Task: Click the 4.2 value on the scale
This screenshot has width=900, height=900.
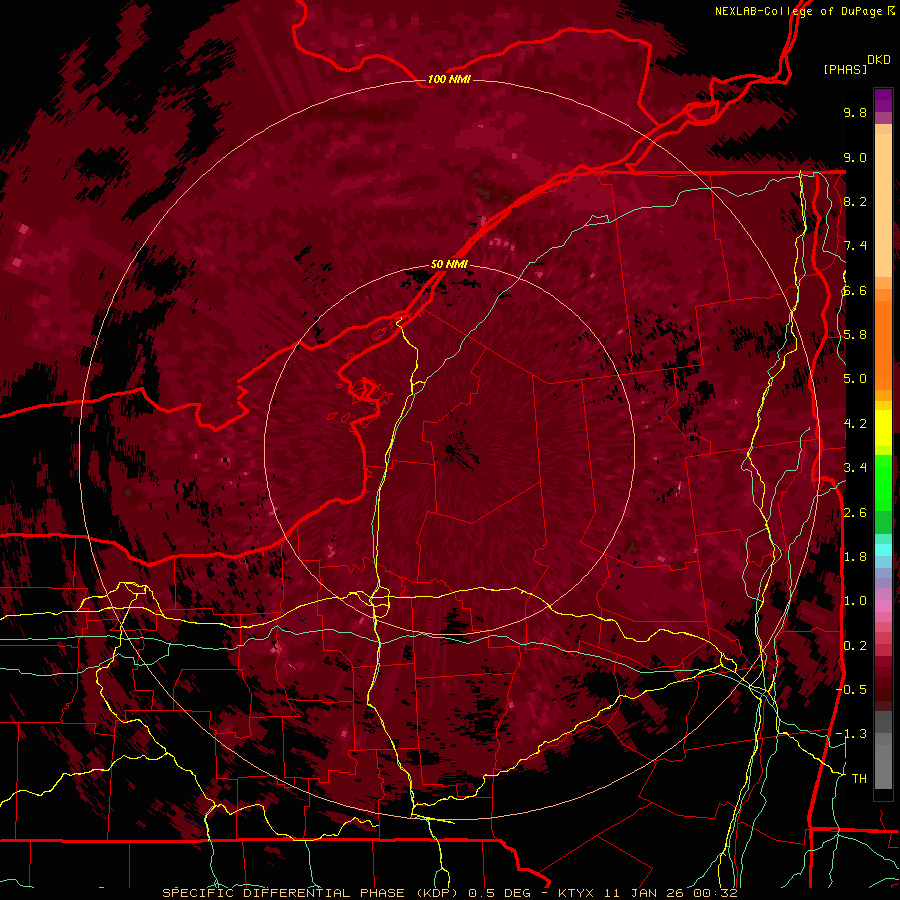Action: click(x=855, y=424)
